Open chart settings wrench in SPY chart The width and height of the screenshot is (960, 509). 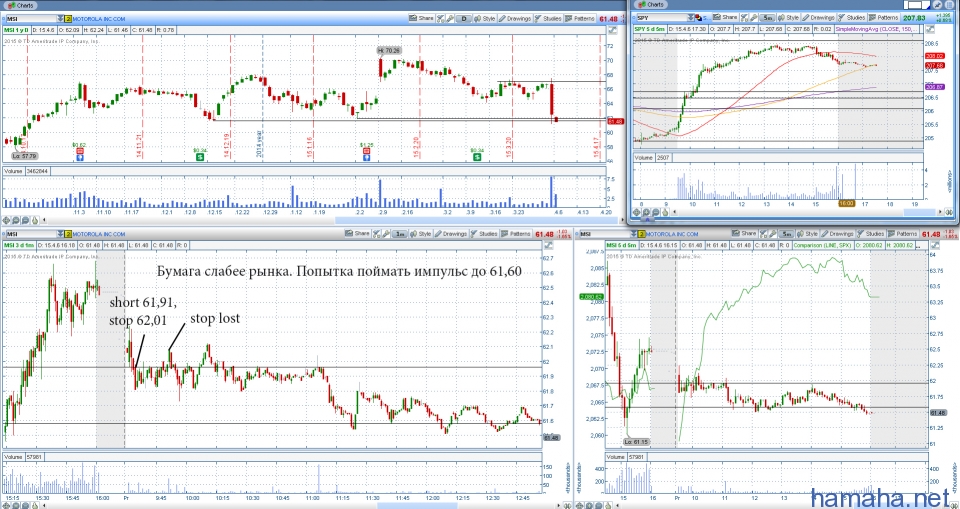tap(753, 18)
